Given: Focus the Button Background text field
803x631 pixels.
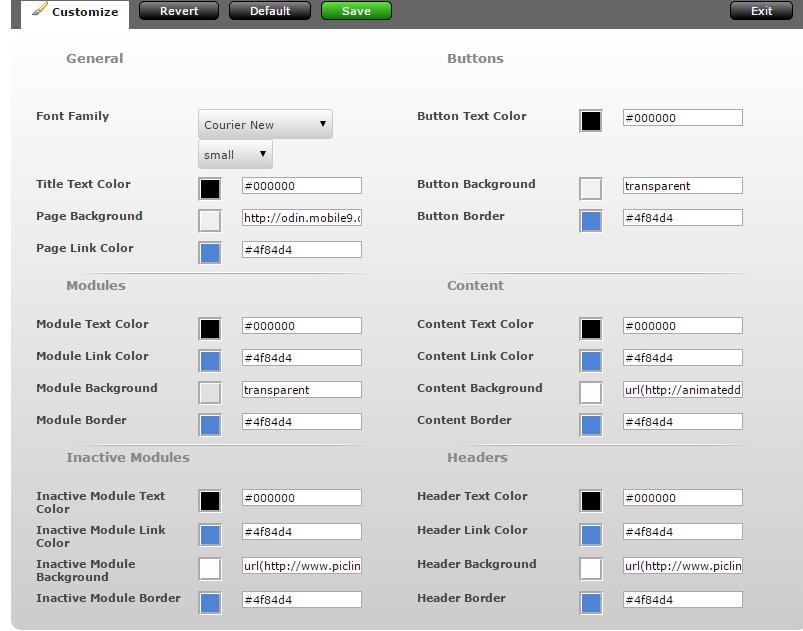Looking at the screenshot, I should click(x=682, y=186).
